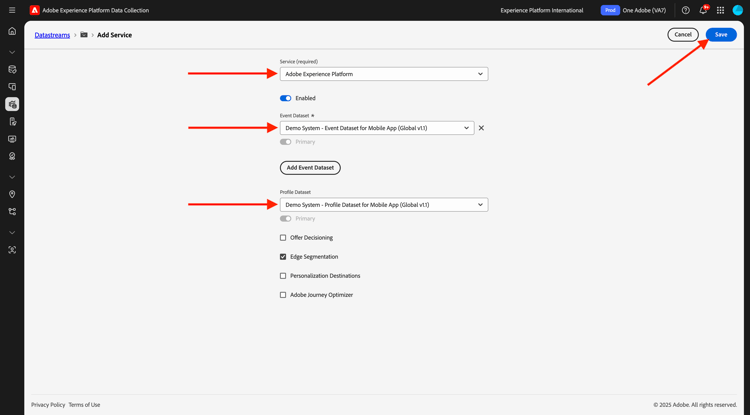This screenshot has width=750, height=415.
Task: Toggle the Enabled switch
Action: pyautogui.click(x=286, y=98)
